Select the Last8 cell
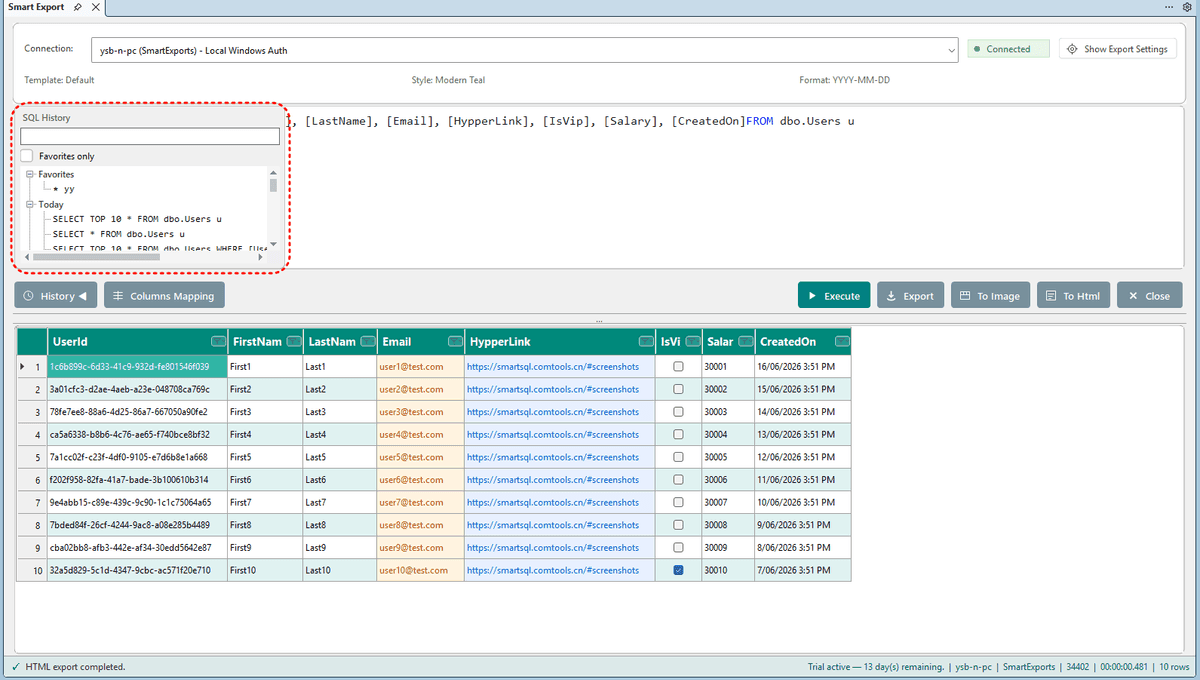 click(340, 525)
